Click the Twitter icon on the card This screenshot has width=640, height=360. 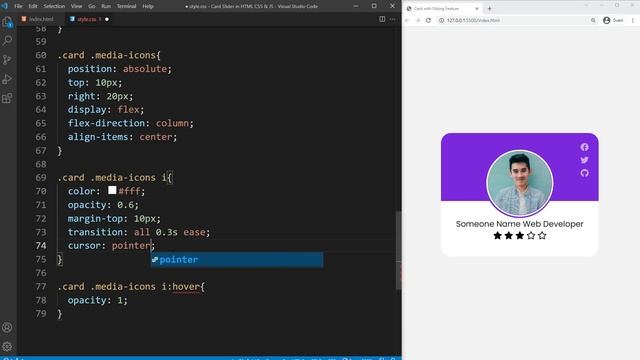click(584, 160)
